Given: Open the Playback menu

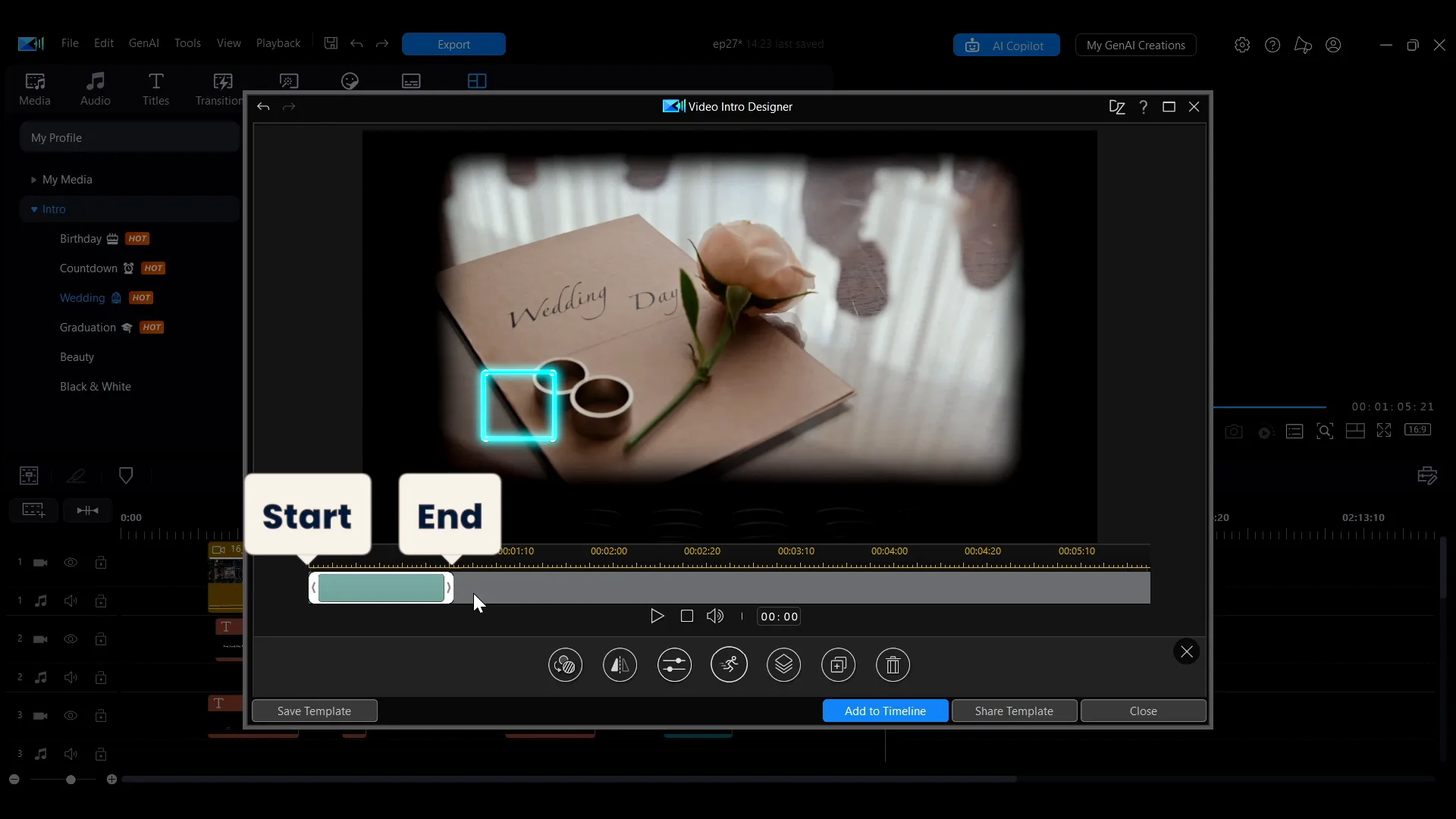Looking at the screenshot, I should click(x=278, y=43).
